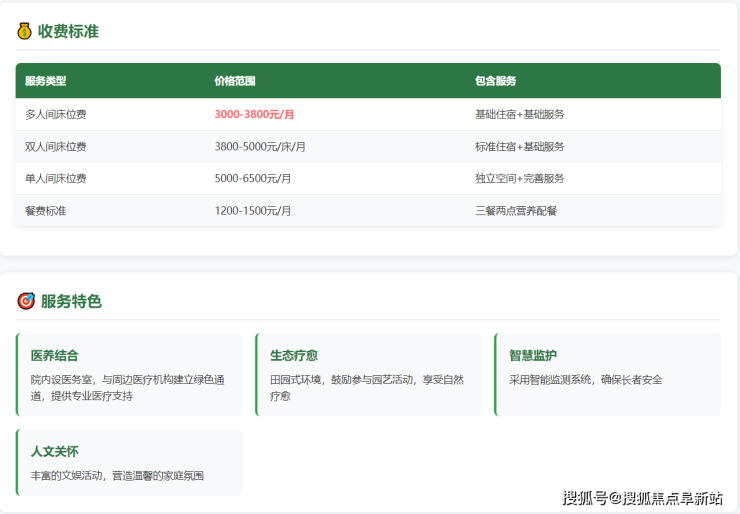740x514 pixels.
Task: Click the 价格范围 column header
Action: click(x=235, y=81)
